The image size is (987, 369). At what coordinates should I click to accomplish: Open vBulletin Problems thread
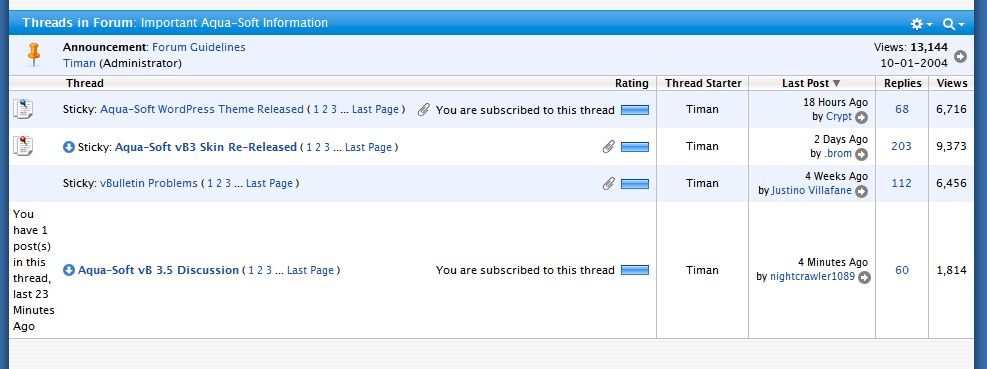149,183
